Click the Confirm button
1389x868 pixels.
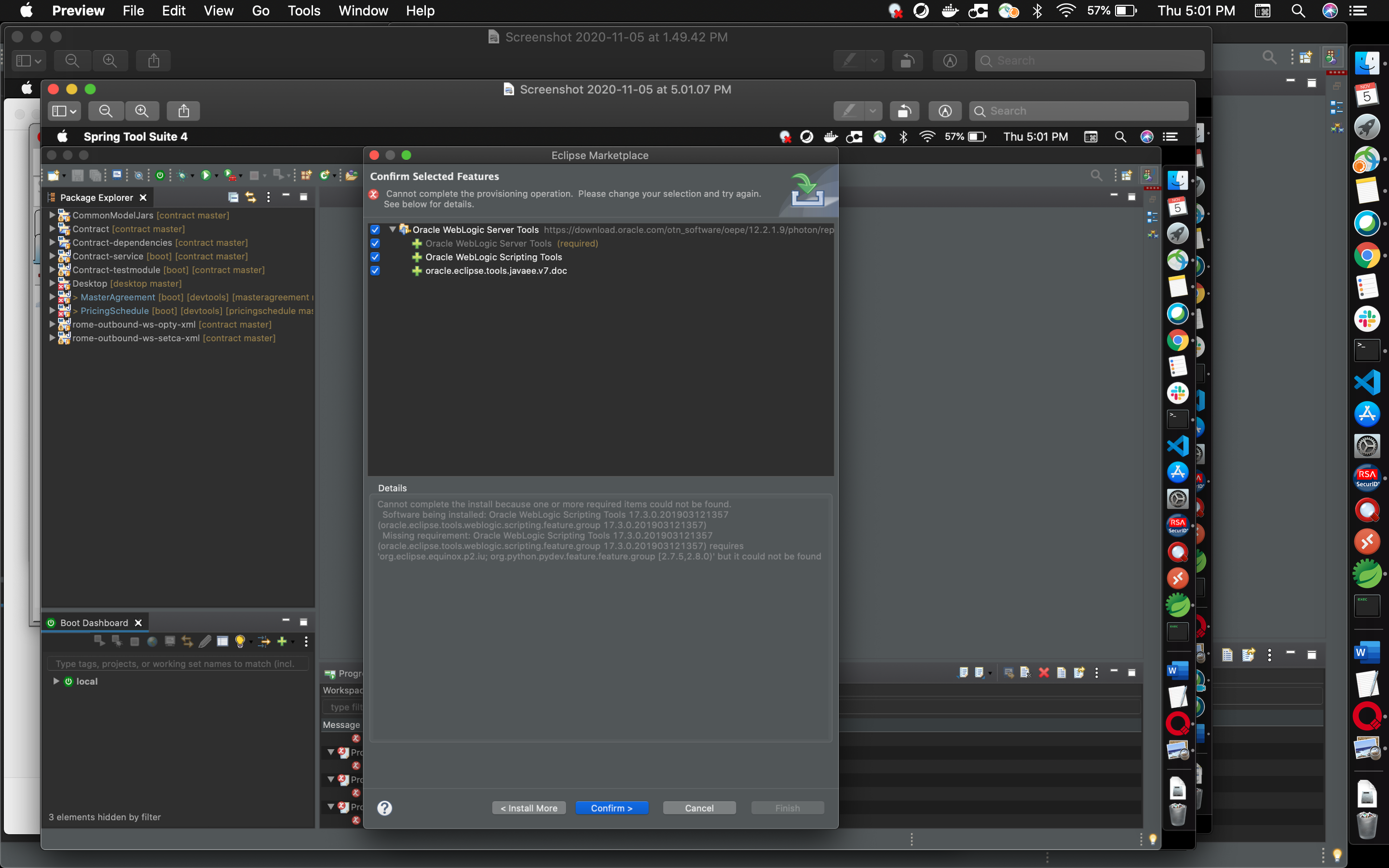[x=612, y=808]
